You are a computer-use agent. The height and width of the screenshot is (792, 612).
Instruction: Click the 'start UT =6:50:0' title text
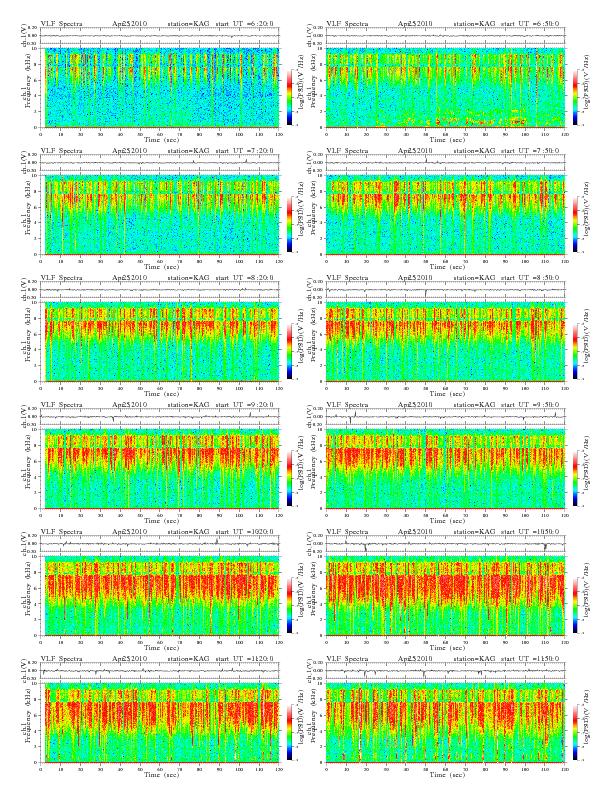[530, 24]
